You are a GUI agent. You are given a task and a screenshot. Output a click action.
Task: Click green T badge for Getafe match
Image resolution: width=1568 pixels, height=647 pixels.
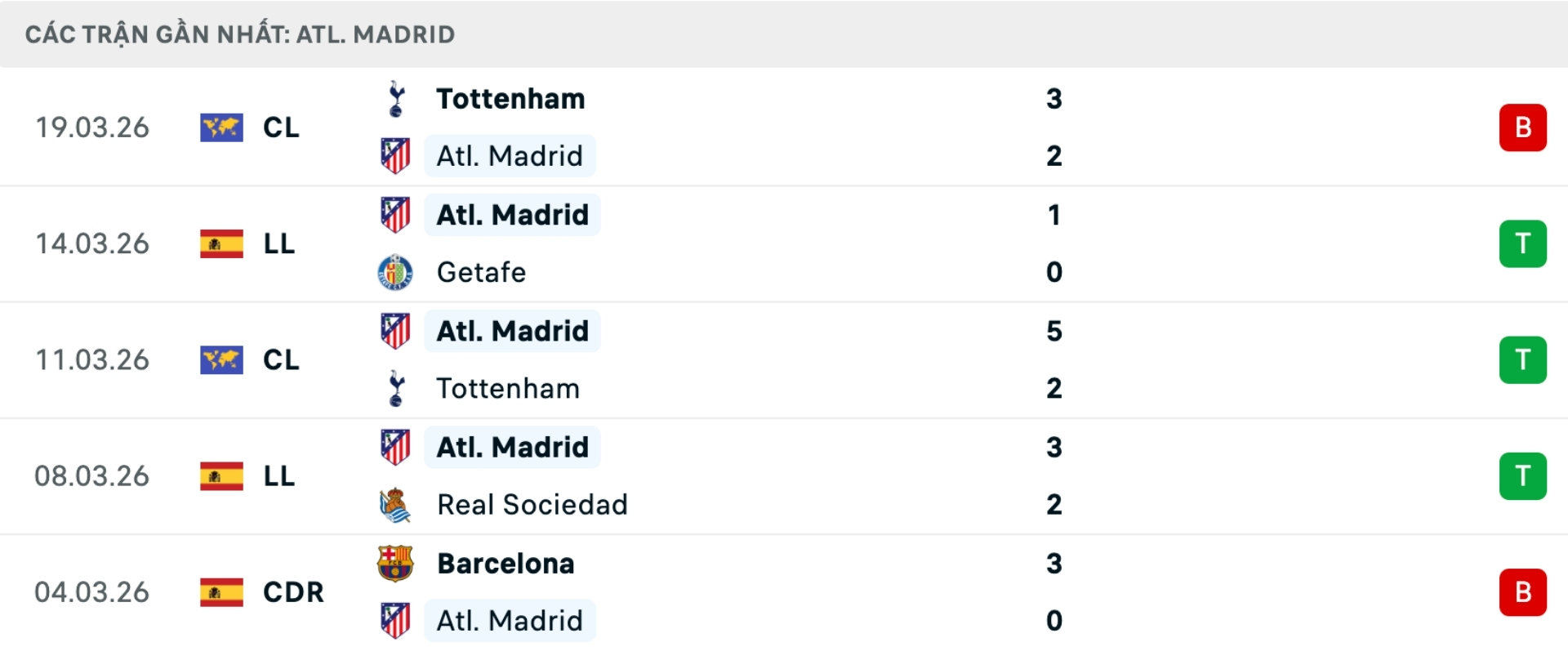pos(1522,243)
